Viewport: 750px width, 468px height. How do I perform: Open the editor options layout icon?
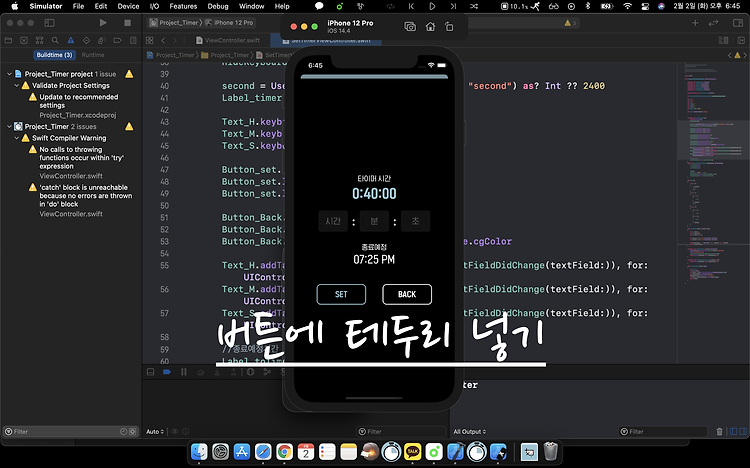[723, 41]
